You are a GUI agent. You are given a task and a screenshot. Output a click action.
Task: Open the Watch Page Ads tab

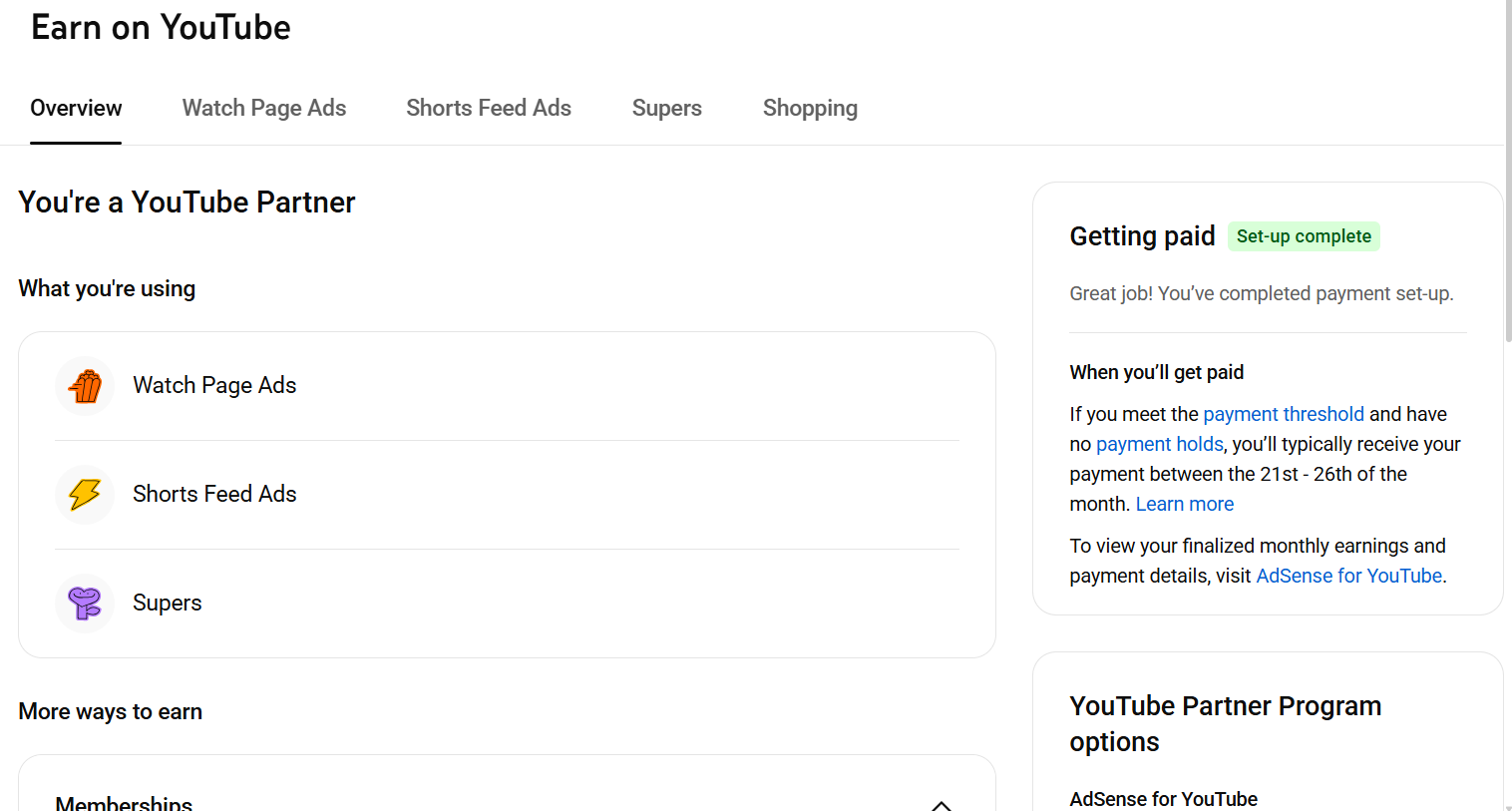(x=263, y=108)
